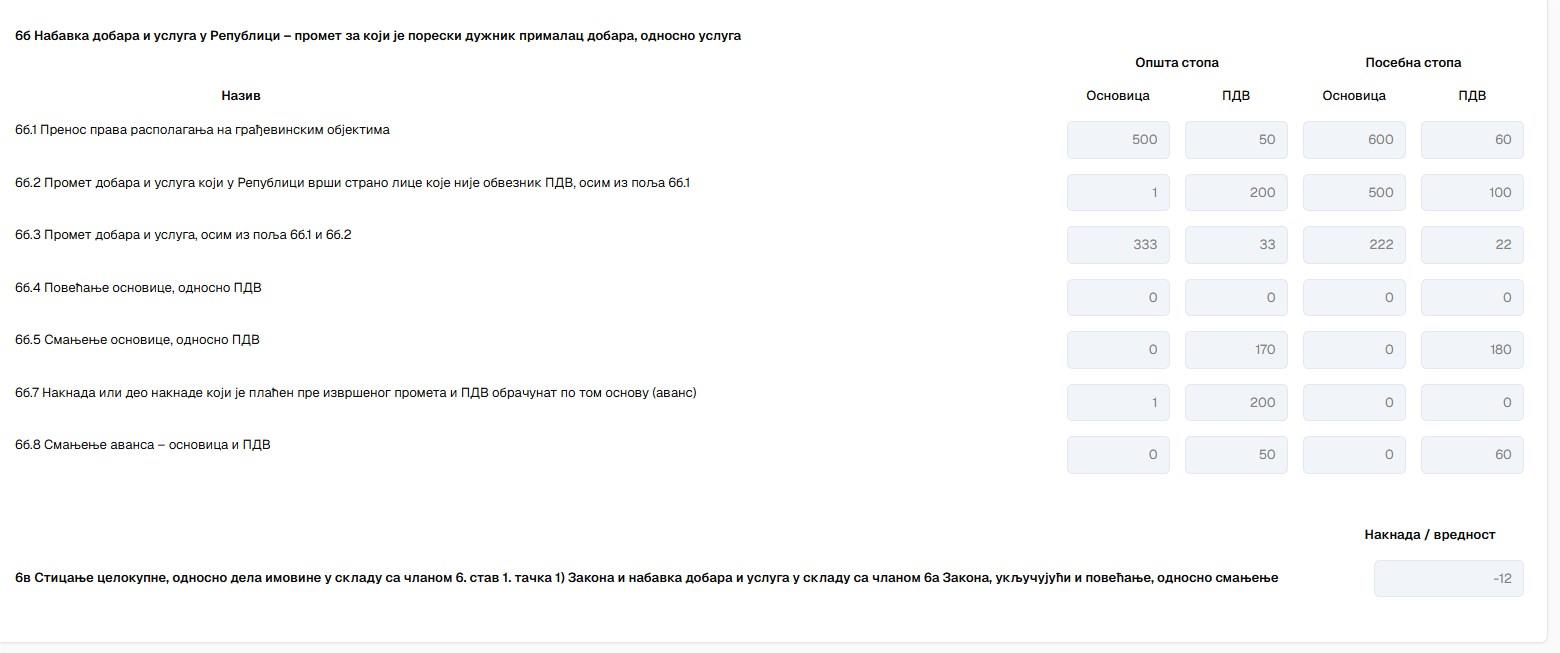Focus the 6б.3 Посебна стопа ПДВ field showing 22

(x=1472, y=245)
